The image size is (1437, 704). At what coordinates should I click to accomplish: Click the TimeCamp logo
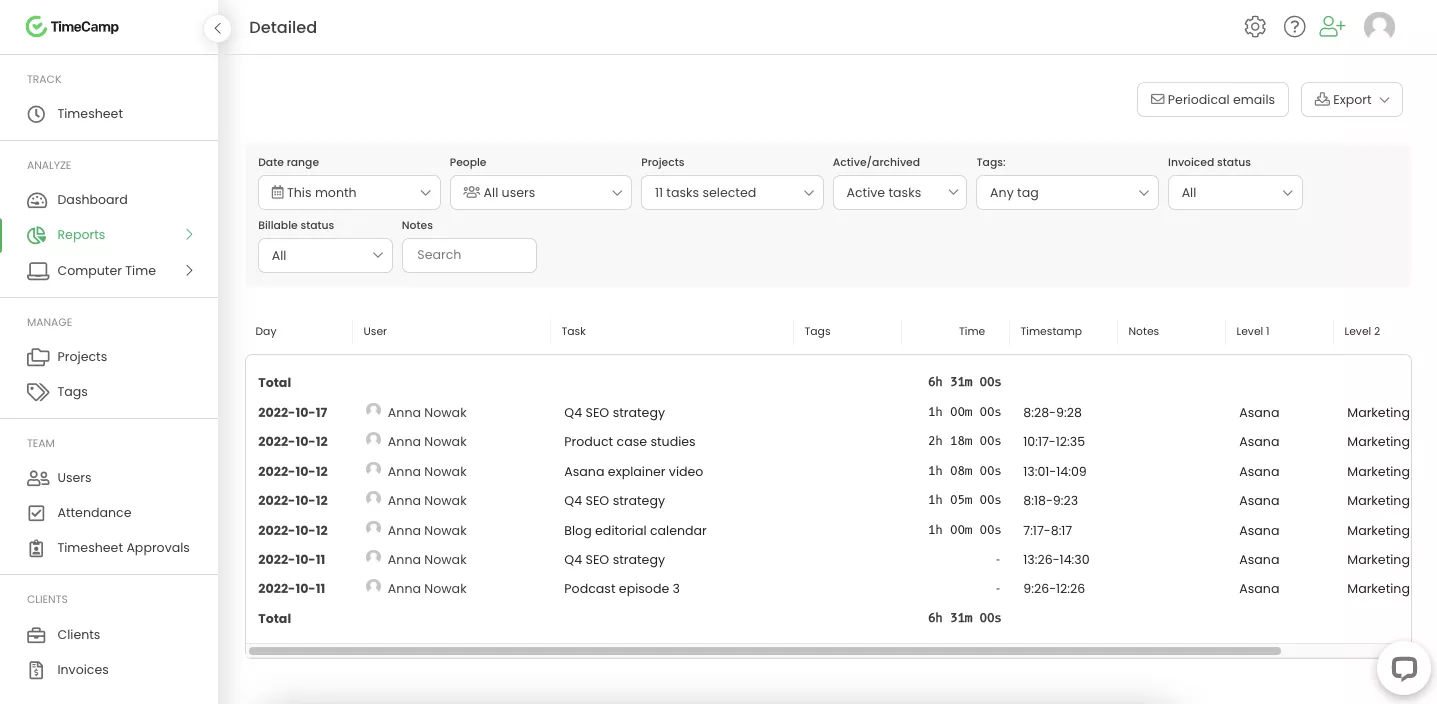(73, 27)
